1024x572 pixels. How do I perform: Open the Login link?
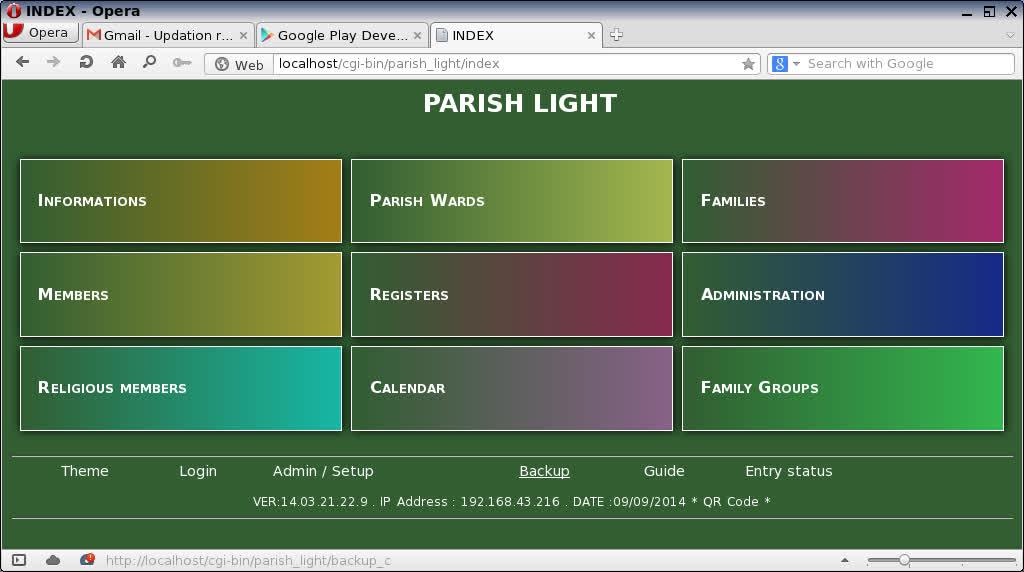coord(198,471)
